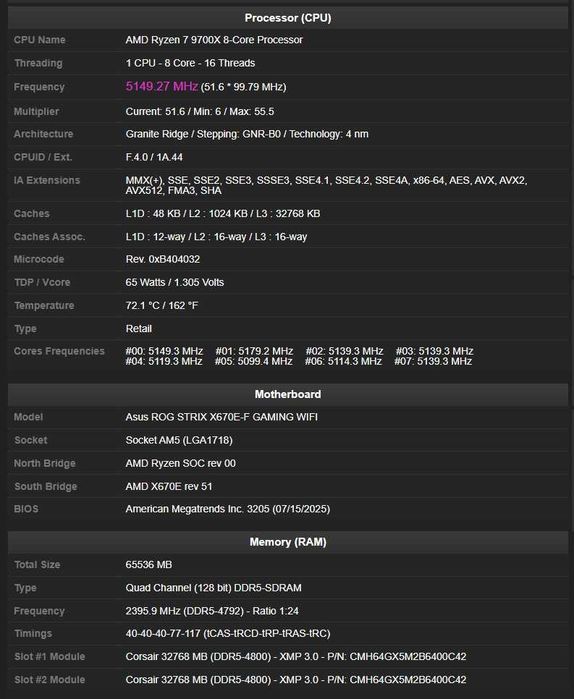This screenshot has height=699, width=574.
Task: Click the caches associativity L1D : 12-way text
Action: tap(216, 237)
